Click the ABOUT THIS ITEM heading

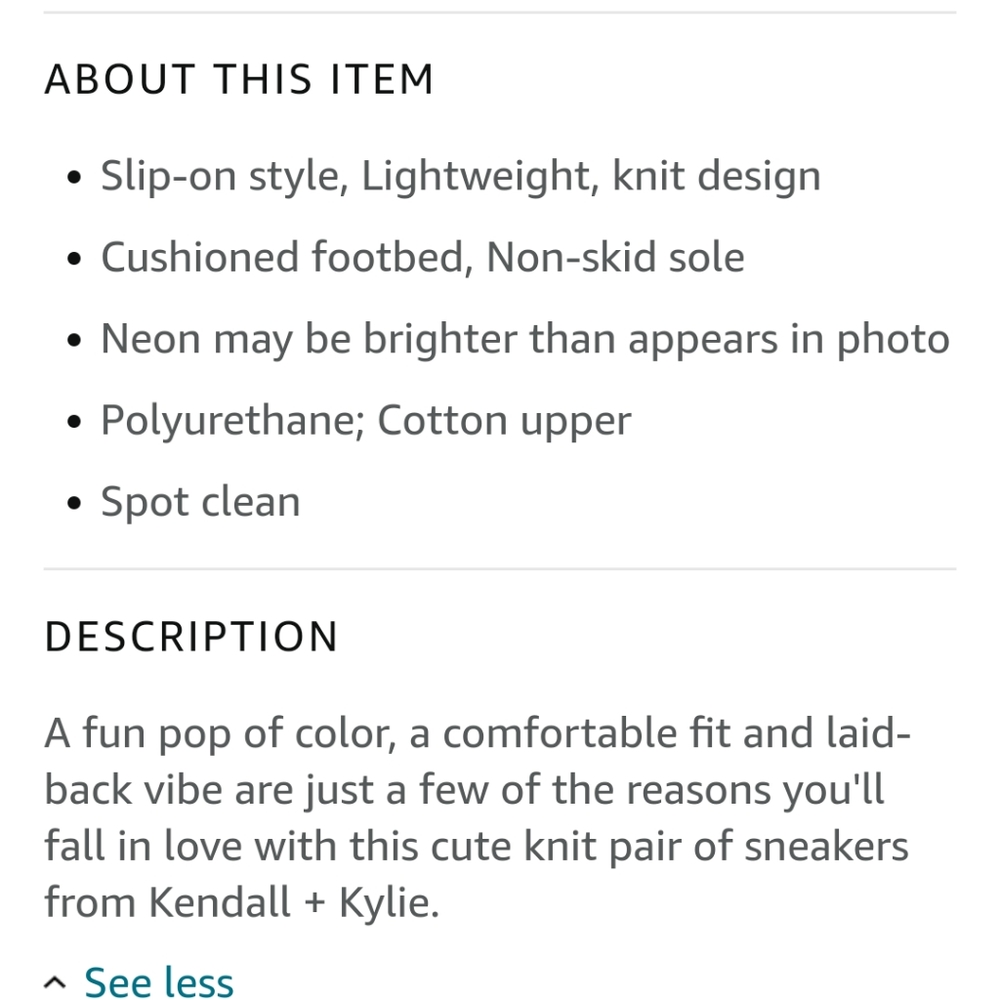click(x=238, y=78)
